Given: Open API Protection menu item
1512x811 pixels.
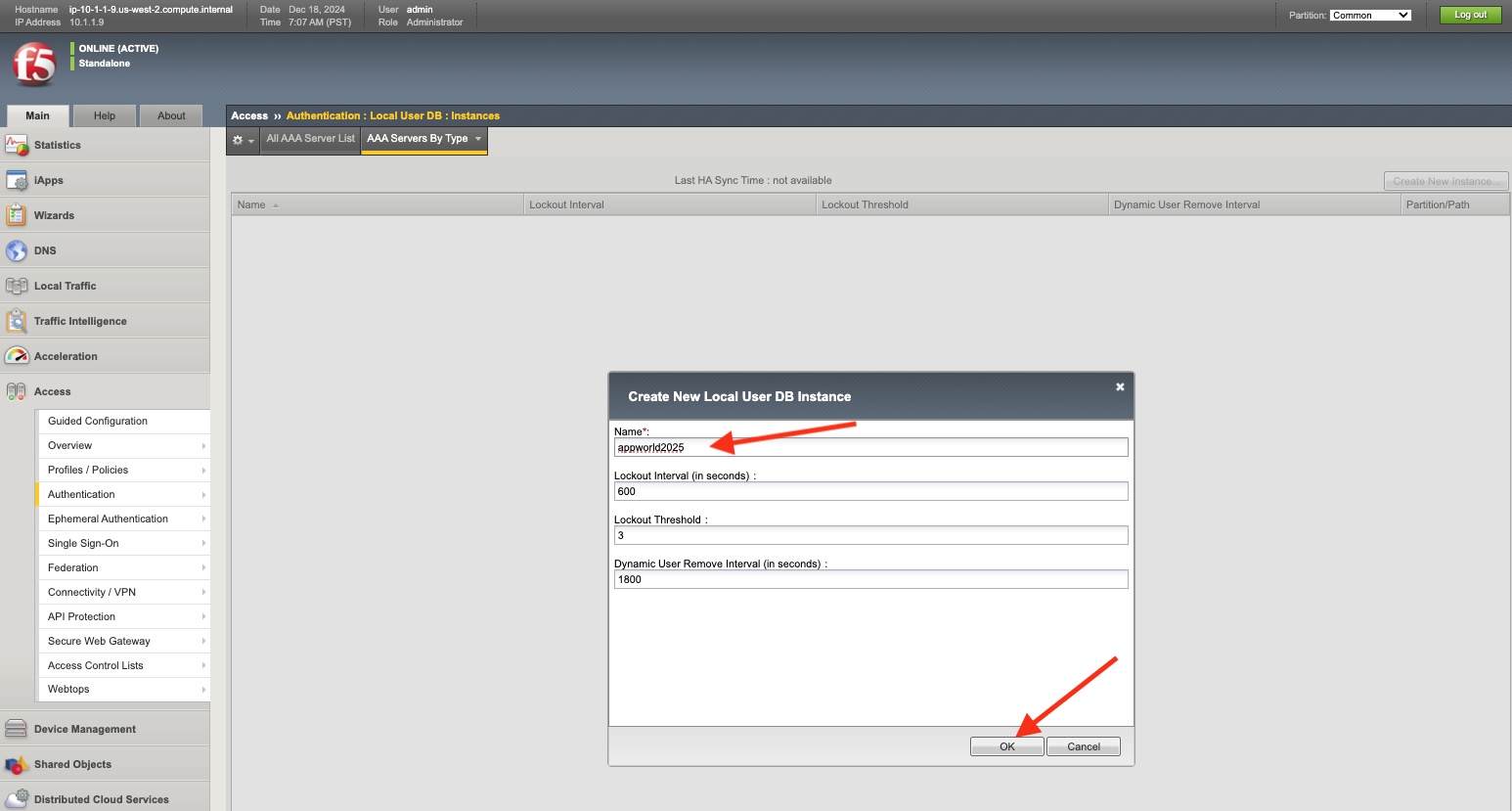Looking at the screenshot, I should [x=123, y=616].
